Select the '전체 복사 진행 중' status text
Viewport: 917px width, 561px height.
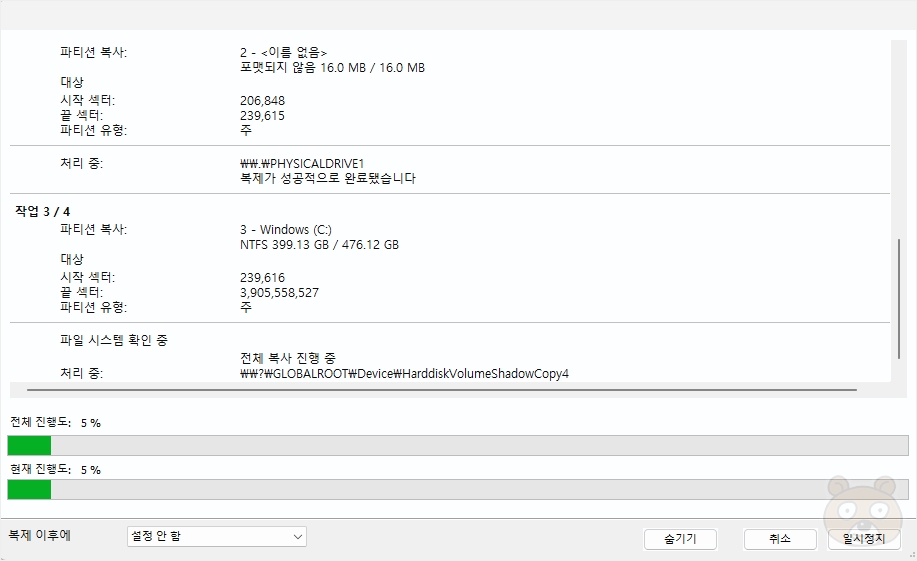tap(288, 358)
